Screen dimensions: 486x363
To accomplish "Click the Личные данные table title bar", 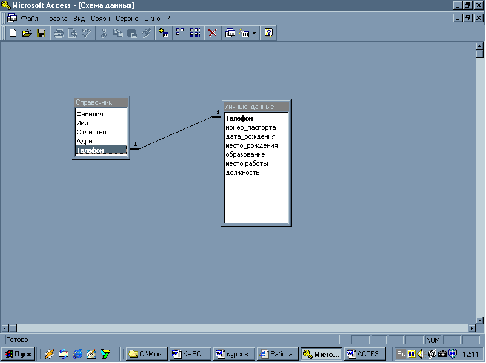I will coord(256,107).
